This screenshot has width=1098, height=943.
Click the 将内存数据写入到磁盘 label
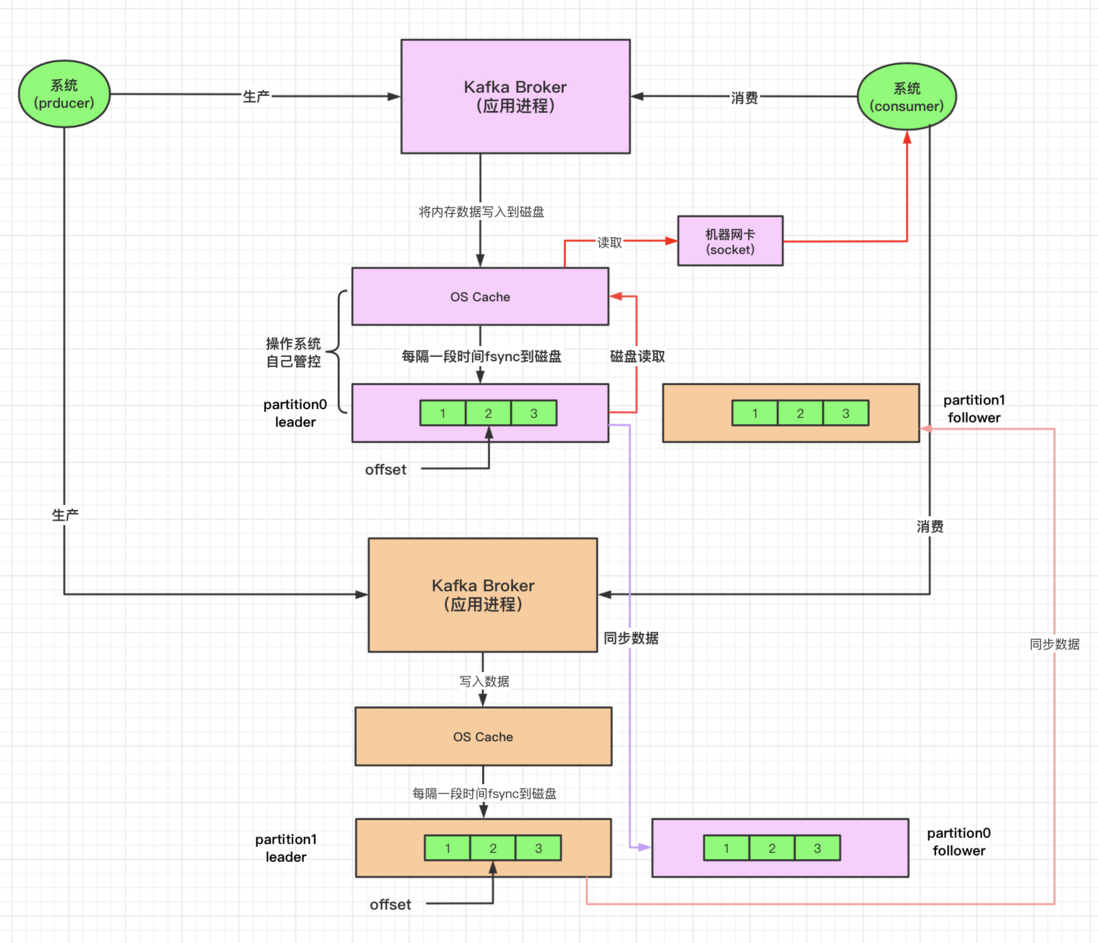(x=481, y=211)
